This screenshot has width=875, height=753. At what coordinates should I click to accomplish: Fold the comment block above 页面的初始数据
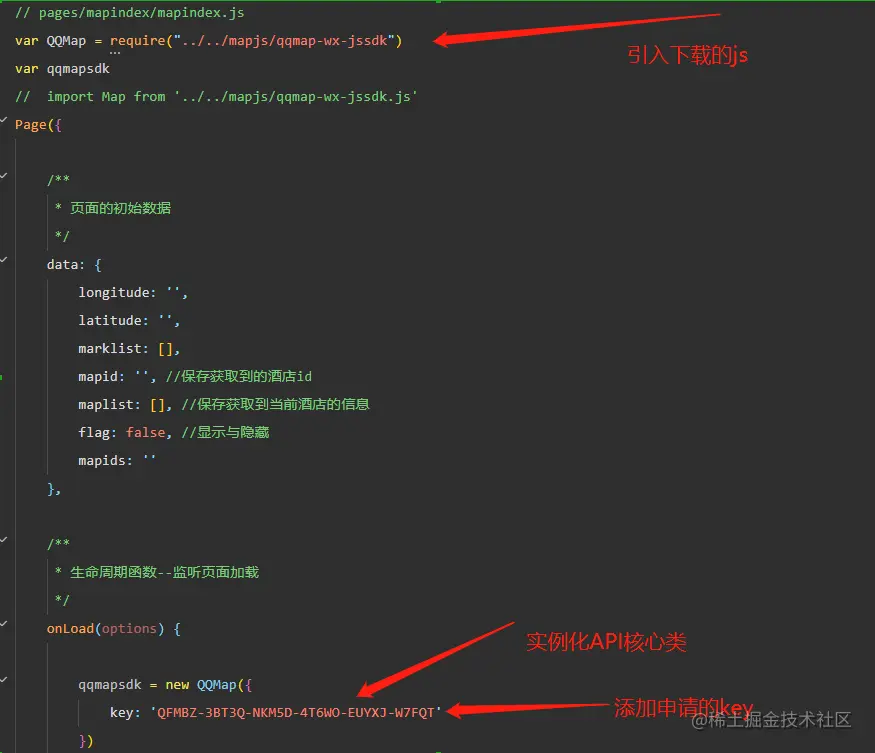coord(3,176)
